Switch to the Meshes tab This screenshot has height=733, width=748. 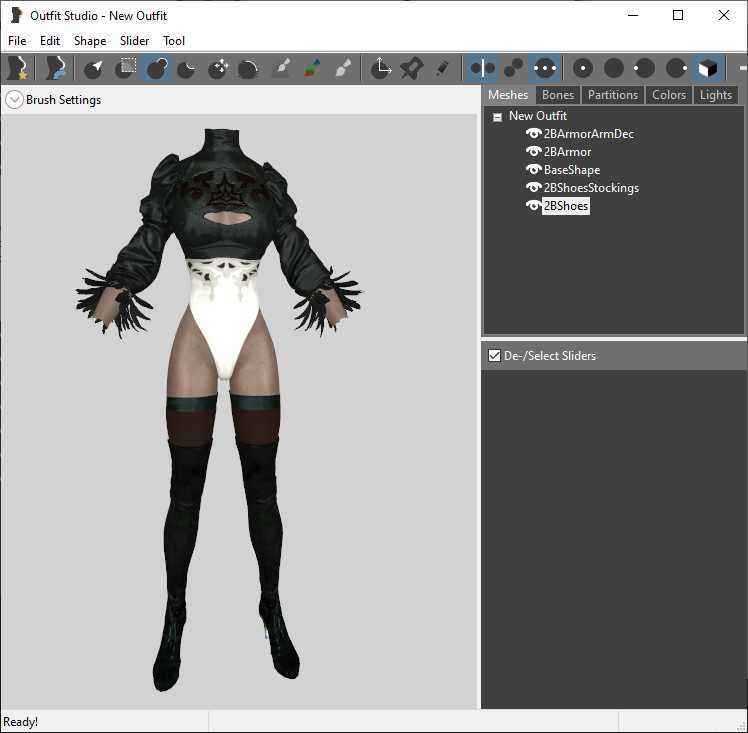pos(508,95)
